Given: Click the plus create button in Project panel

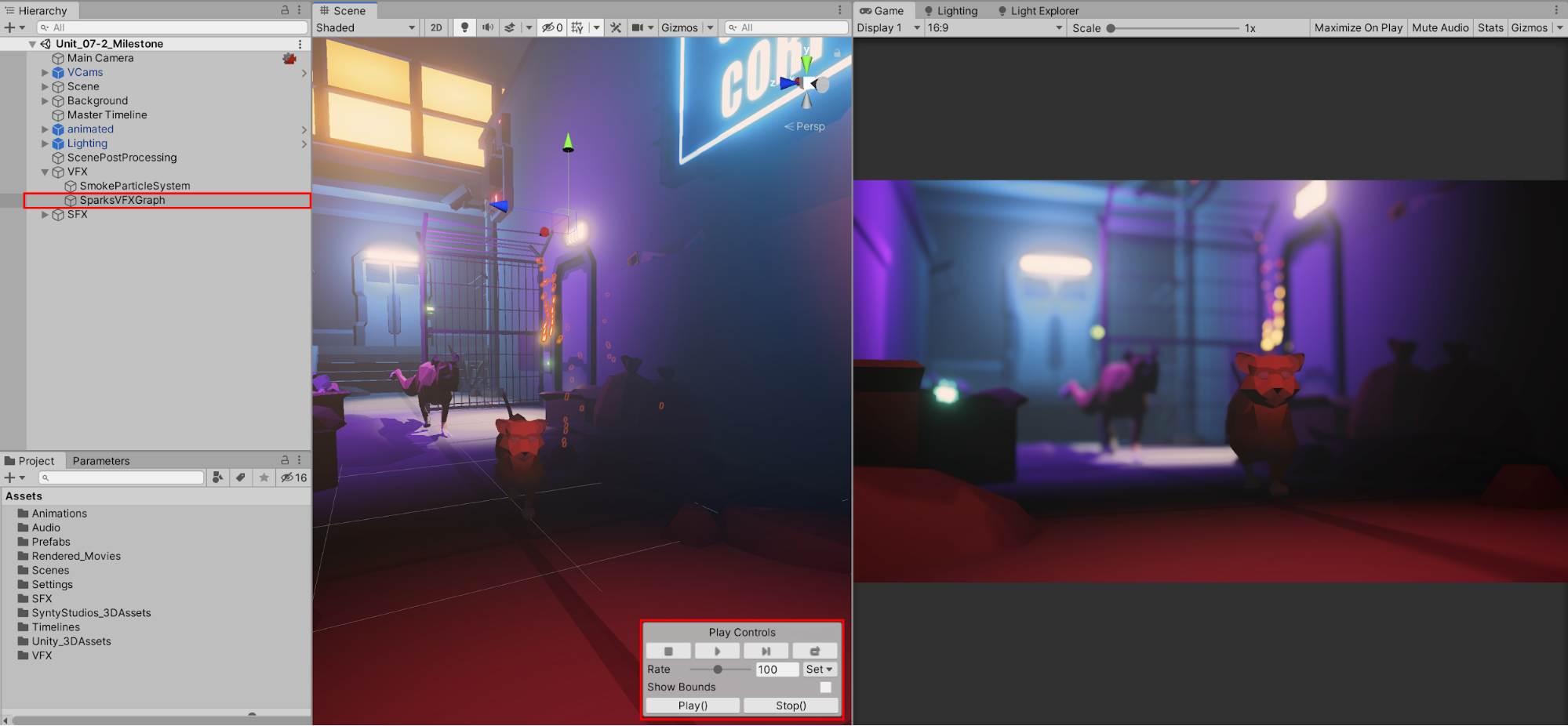Looking at the screenshot, I should coord(10,477).
